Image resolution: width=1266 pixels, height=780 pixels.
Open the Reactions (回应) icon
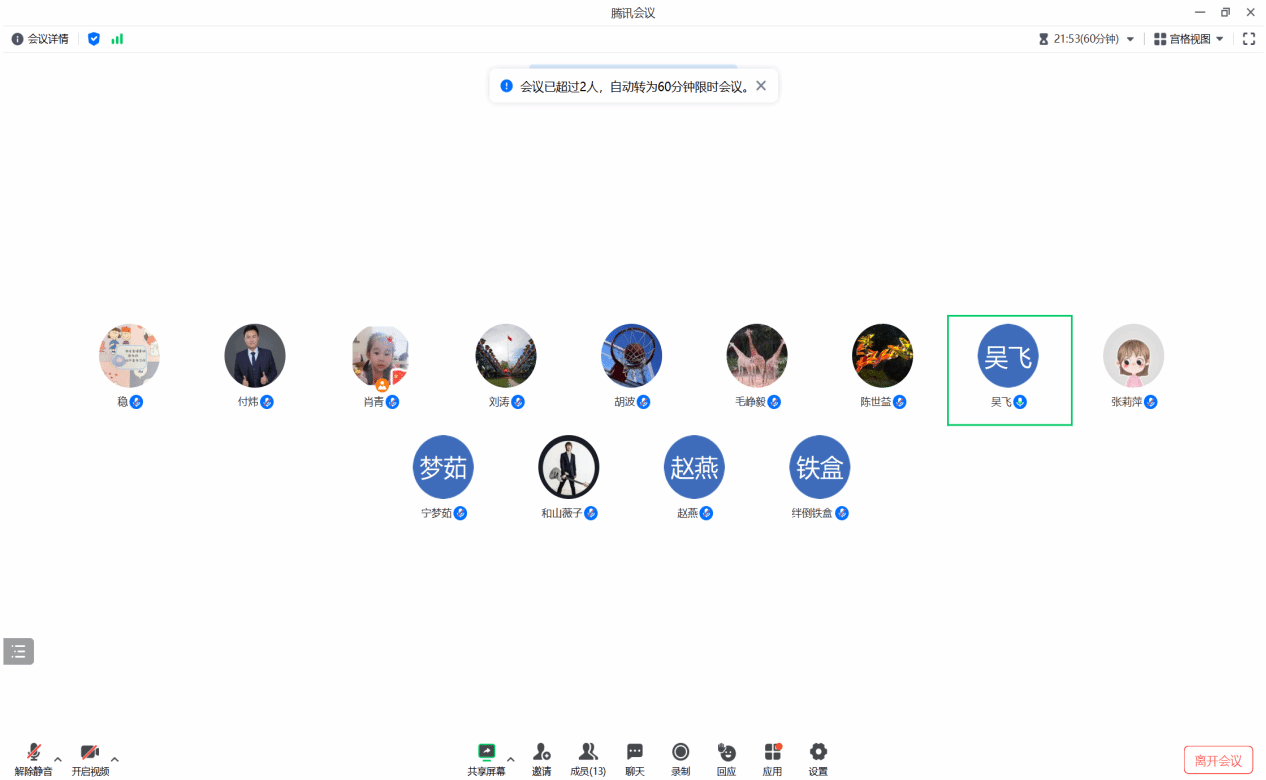point(726,753)
